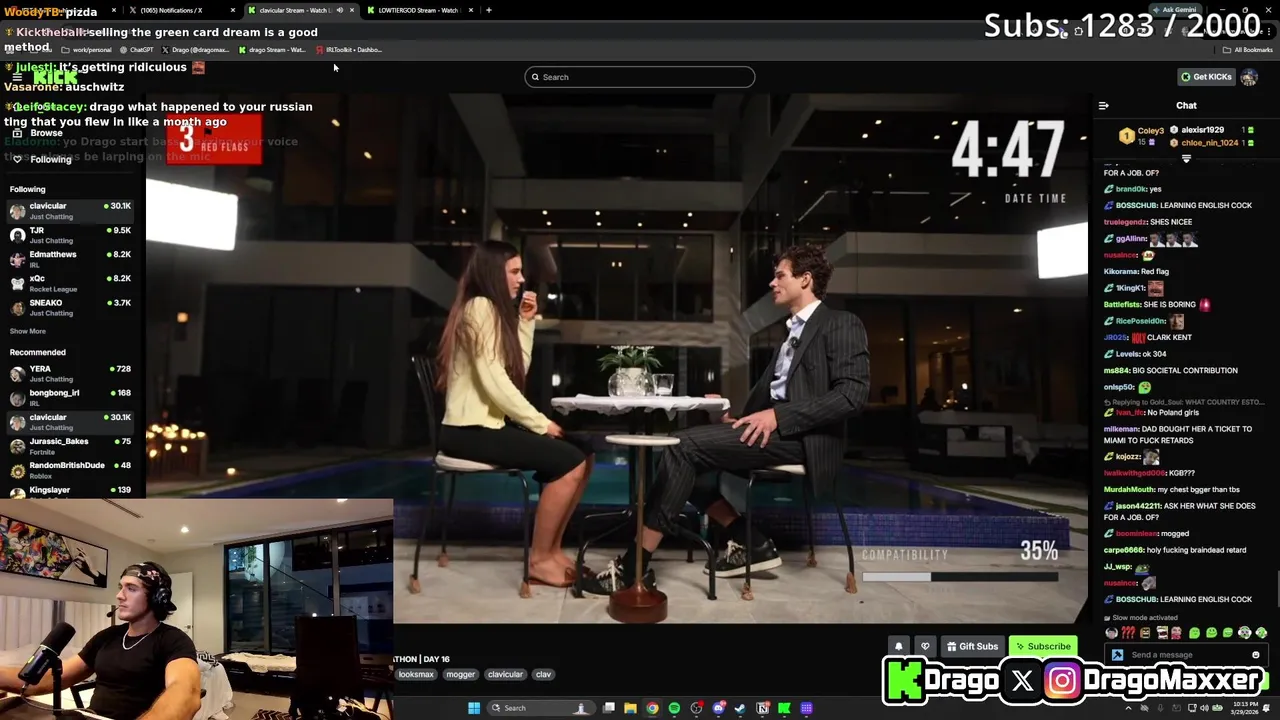Open File Explorer from taskbar
Viewport: 1280px width, 720px height.
click(x=630, y=708)
